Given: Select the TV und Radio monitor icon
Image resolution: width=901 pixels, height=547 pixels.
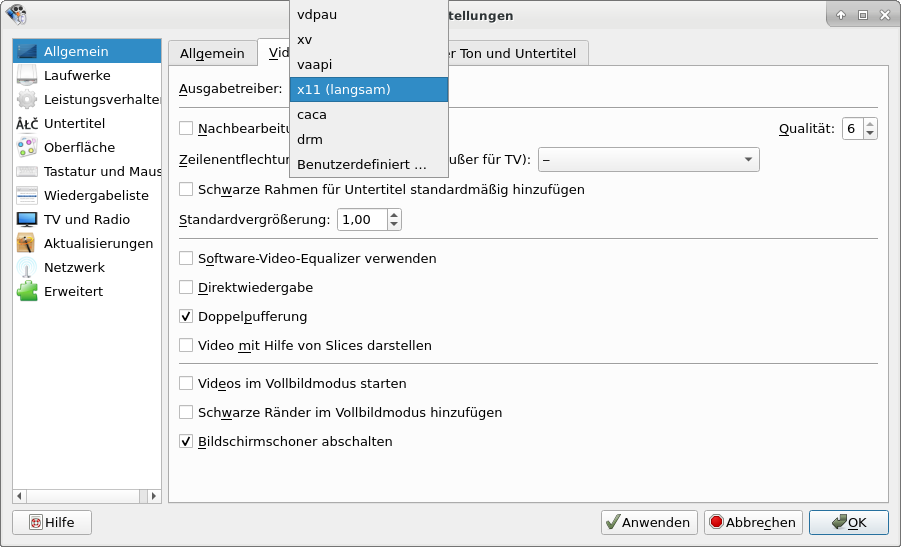Looking at the screenshot, I should click(27, 220).
